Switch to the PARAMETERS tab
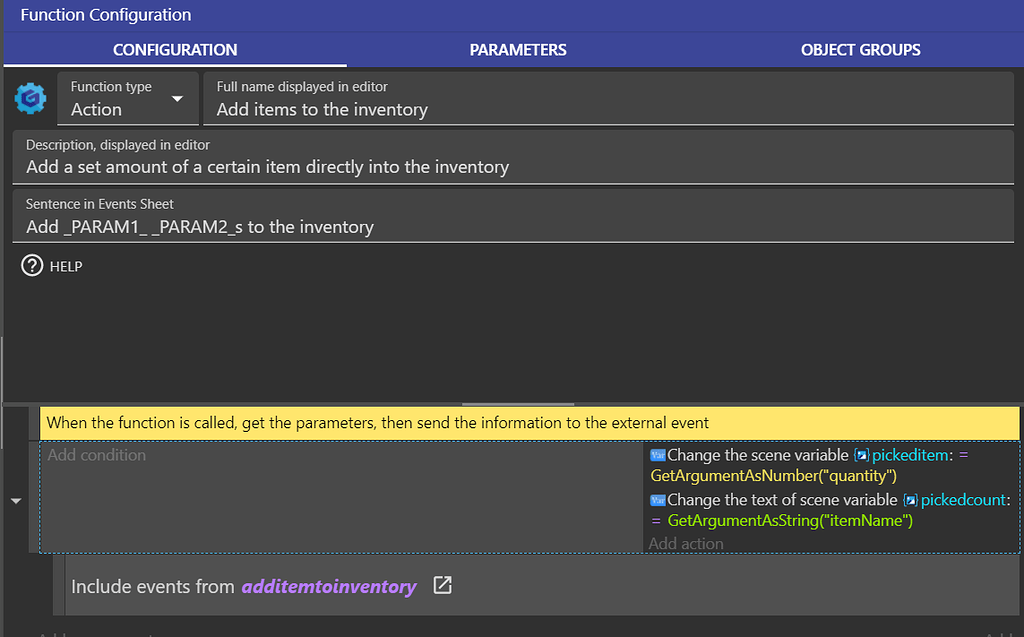The height and width of the screenshot is (637, 1024). [518, 49]
